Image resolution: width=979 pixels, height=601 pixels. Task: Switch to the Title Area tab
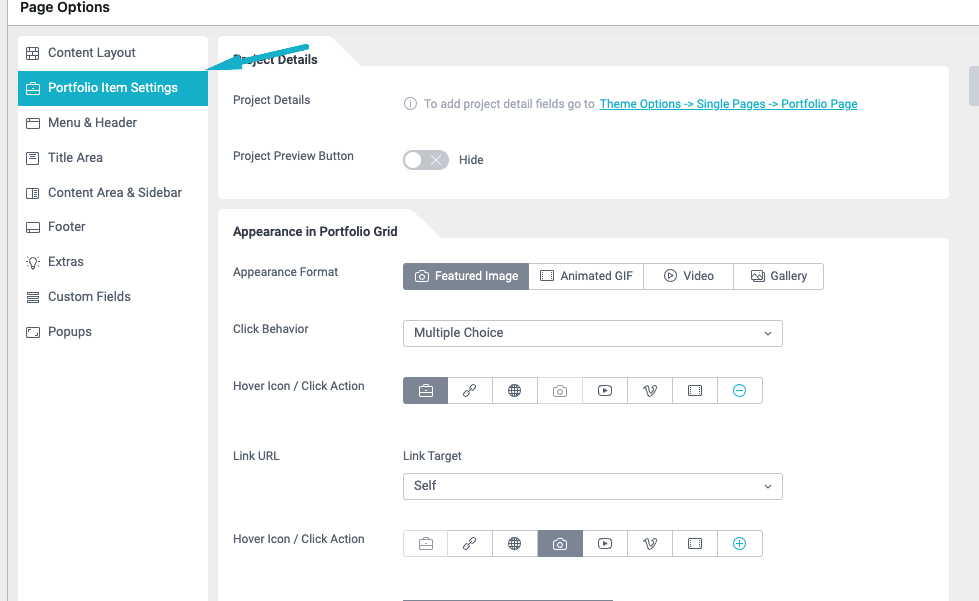(75, 158)
